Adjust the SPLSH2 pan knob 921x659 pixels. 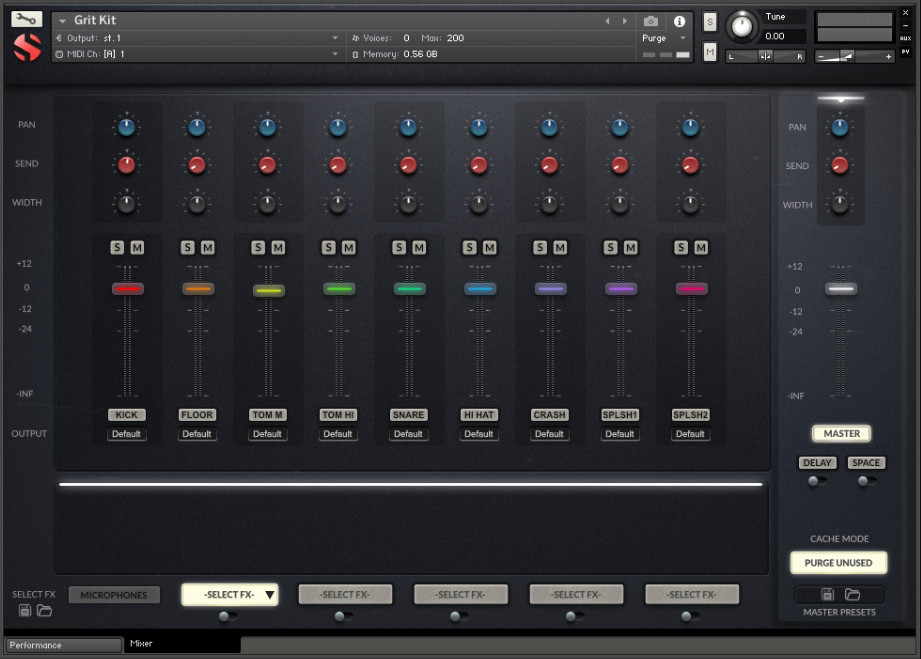click(x=690, y=127)
